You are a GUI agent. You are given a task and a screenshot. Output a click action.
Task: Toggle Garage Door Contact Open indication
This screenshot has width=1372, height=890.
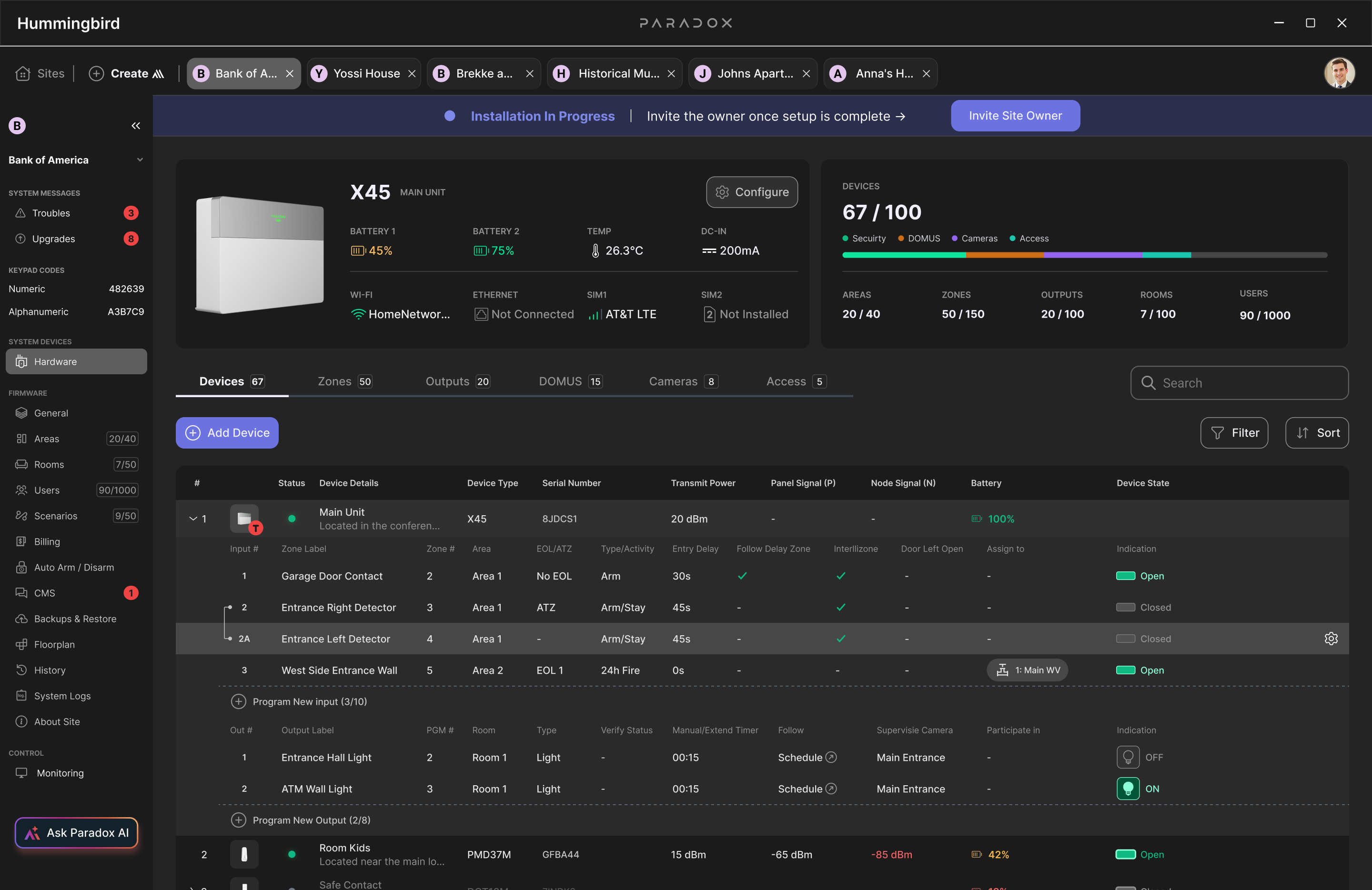[1125, 576]
